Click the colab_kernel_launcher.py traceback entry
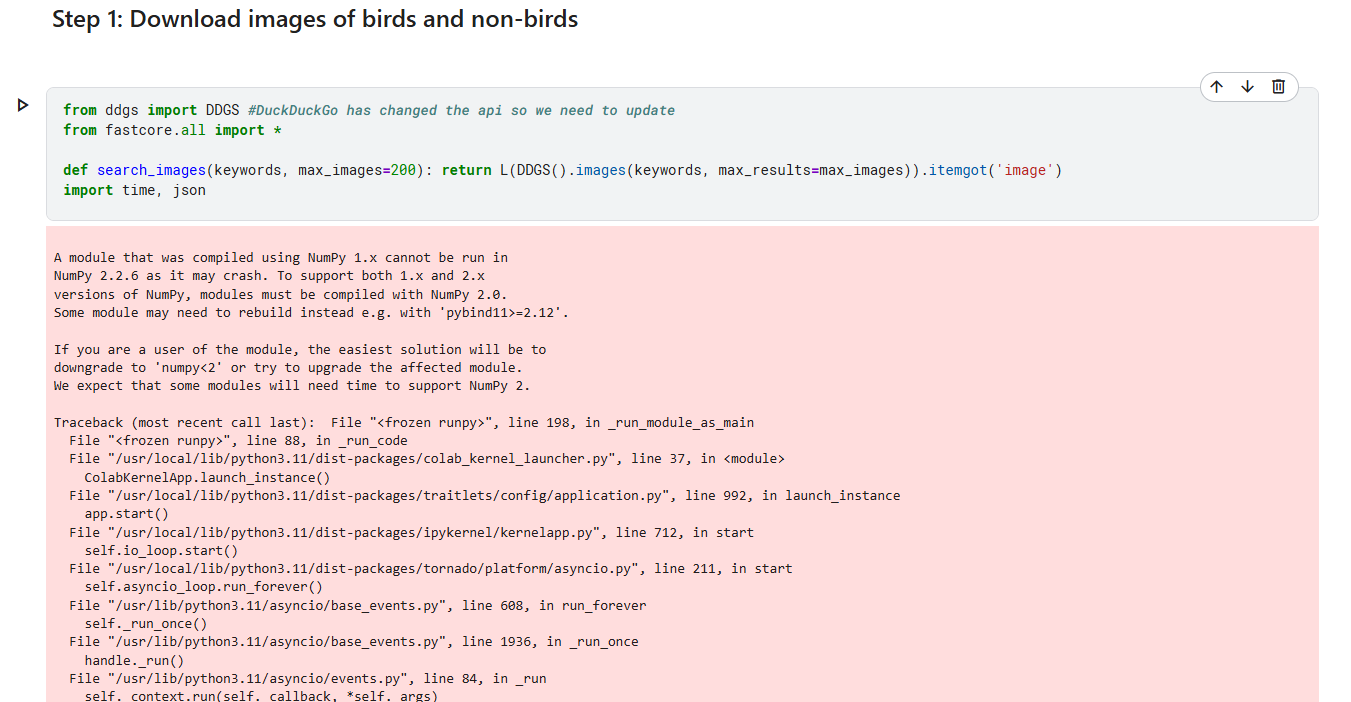The image size is (1351, 702). click(427, 459)
